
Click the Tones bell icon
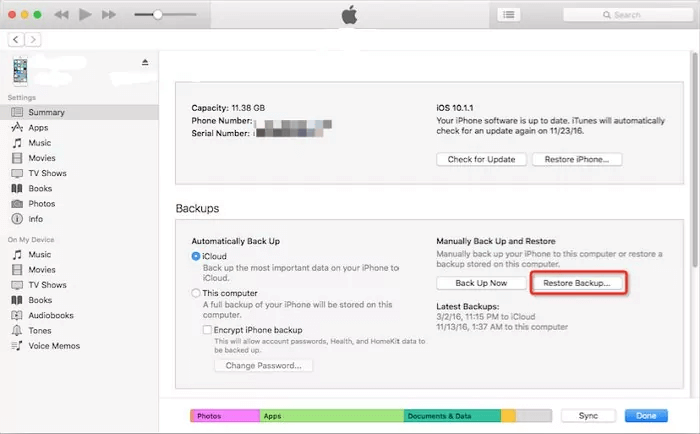[17, 330]
